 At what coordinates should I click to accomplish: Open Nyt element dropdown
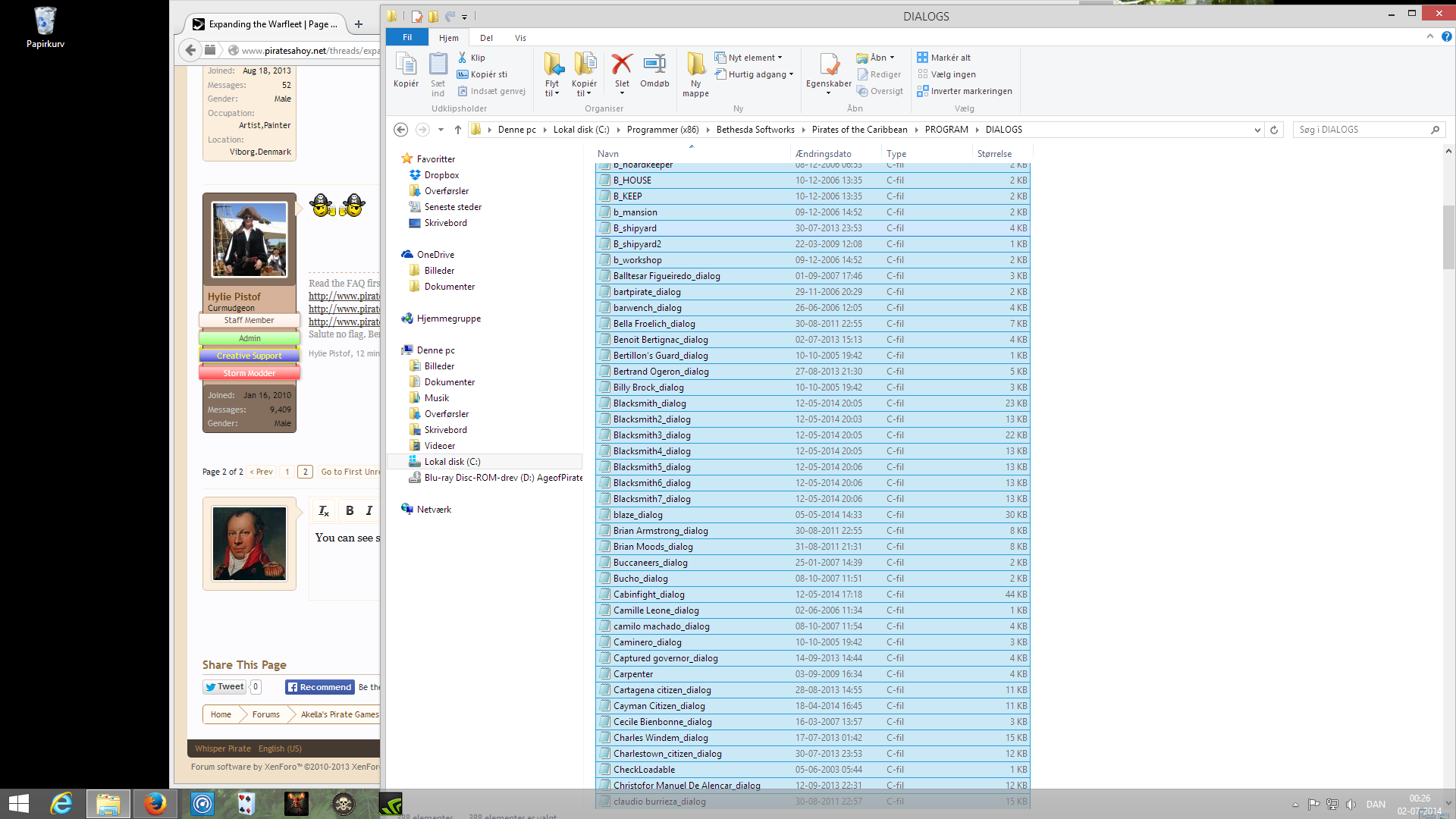pyautogui.click(x=748, y=58)
